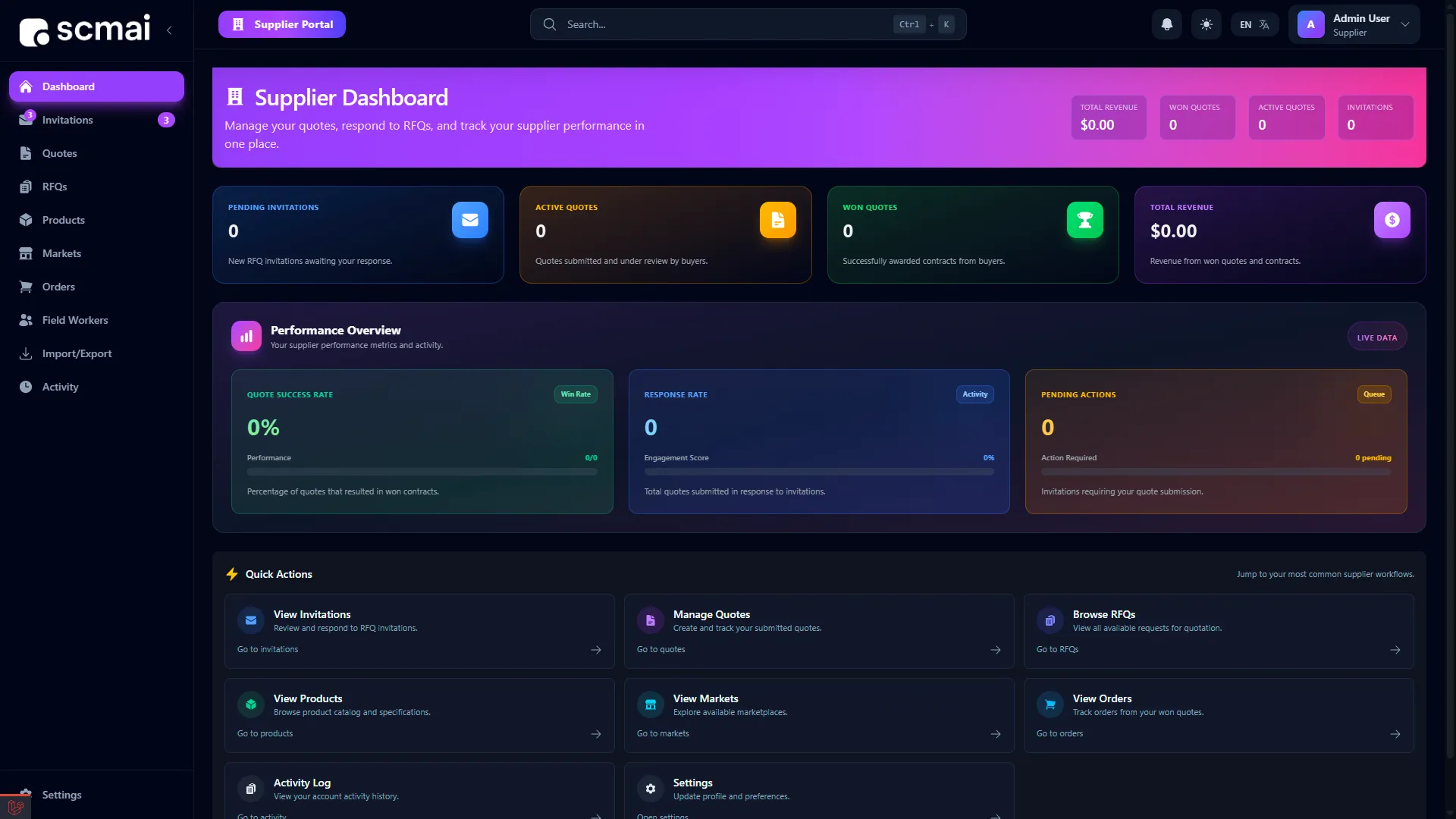1456x819 pixels.
Task: Click the Supplier Portal button
Action: tap(282, 24)
